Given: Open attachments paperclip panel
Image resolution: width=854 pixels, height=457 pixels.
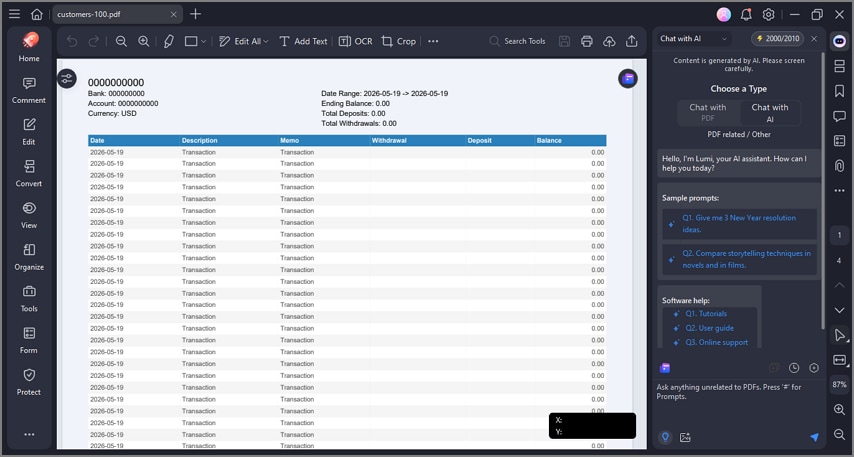Looking at the screenshot, I should tap(839, 166).
